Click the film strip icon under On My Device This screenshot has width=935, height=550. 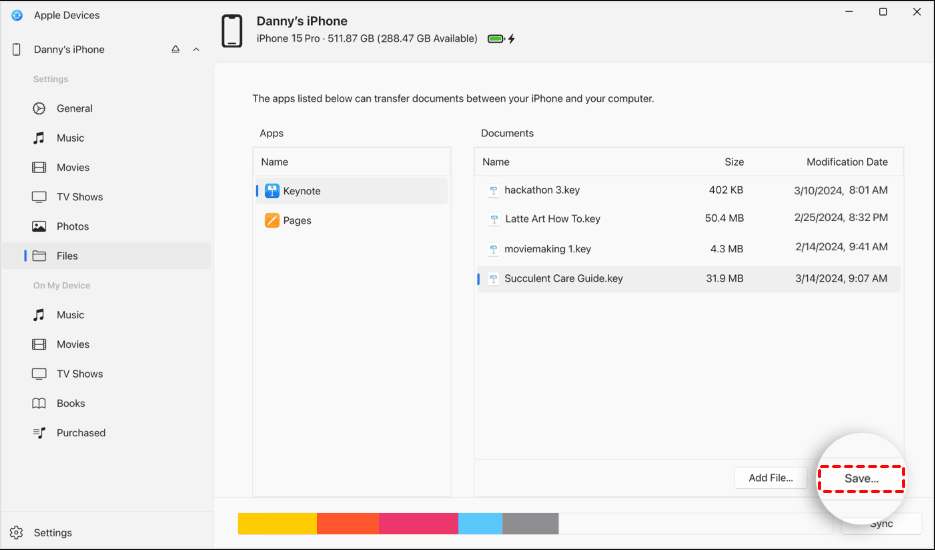[39, 345]
